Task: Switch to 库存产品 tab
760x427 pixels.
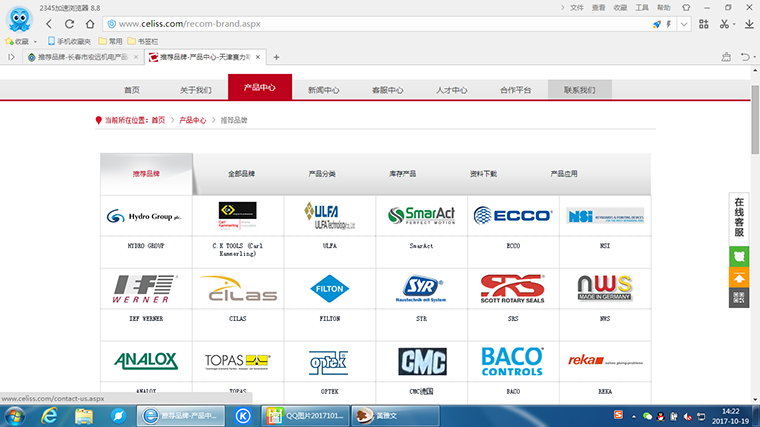Action: [x=402, y=174]
